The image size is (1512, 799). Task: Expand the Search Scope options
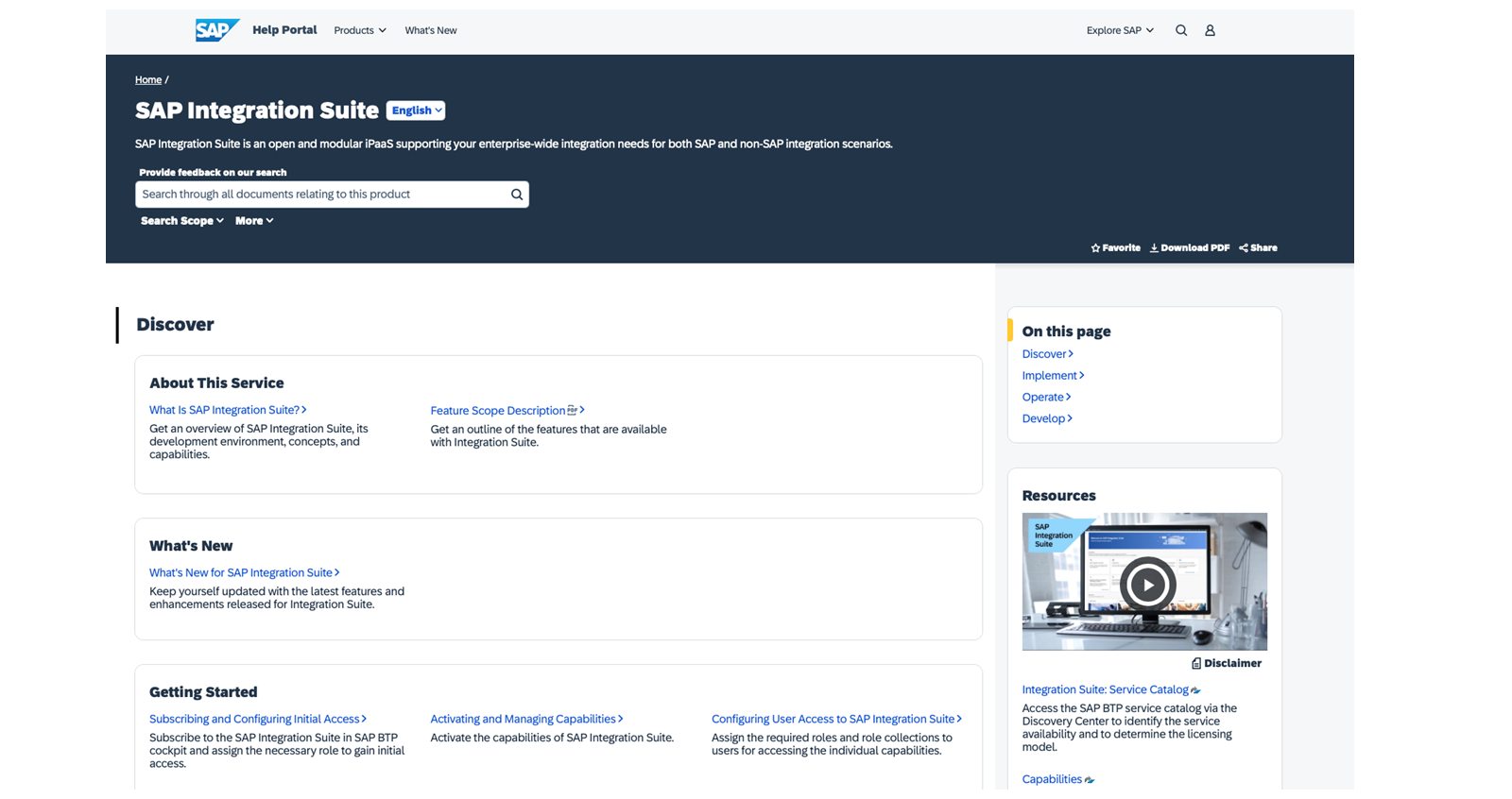coord(182,221)
